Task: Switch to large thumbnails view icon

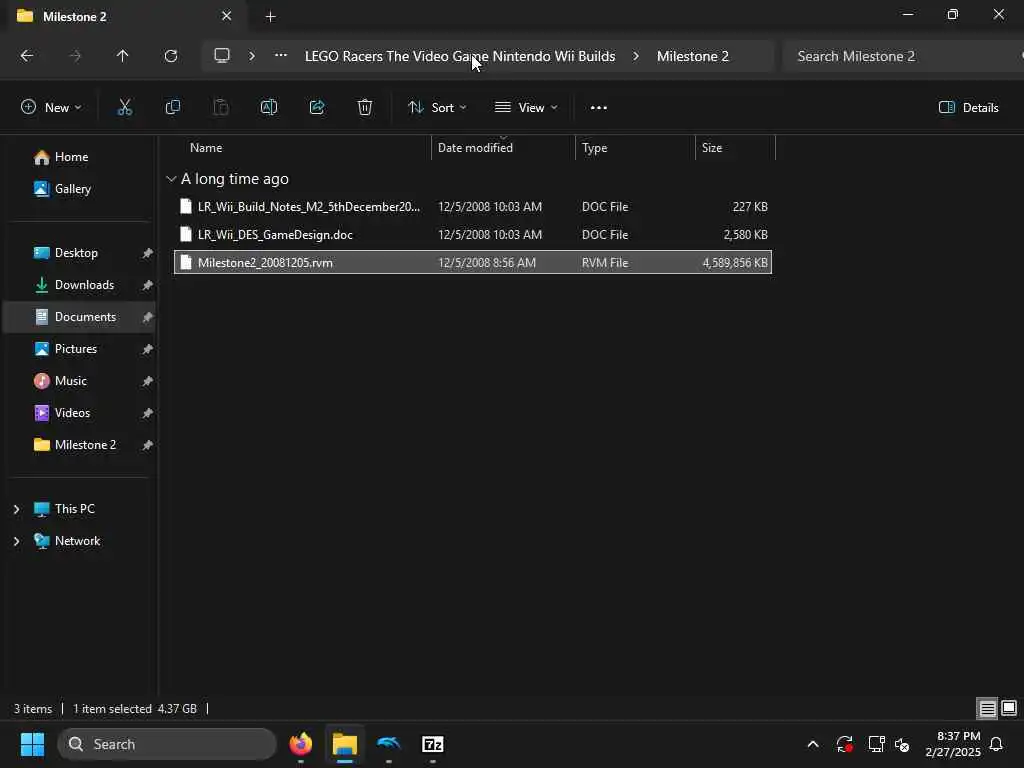Action: click(1009, 709)
